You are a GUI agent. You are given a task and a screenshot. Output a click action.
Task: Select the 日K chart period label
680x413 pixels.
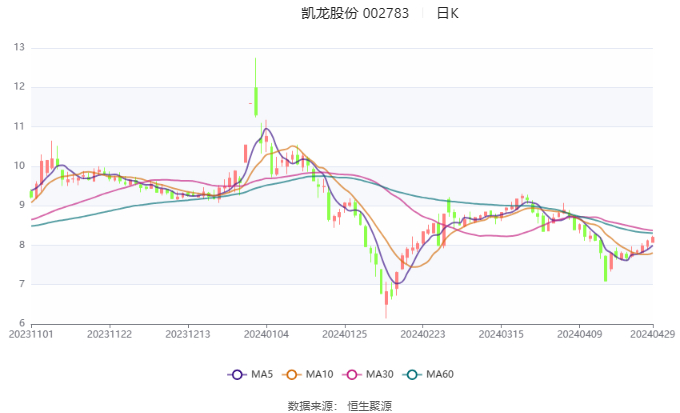click(447, 14)
